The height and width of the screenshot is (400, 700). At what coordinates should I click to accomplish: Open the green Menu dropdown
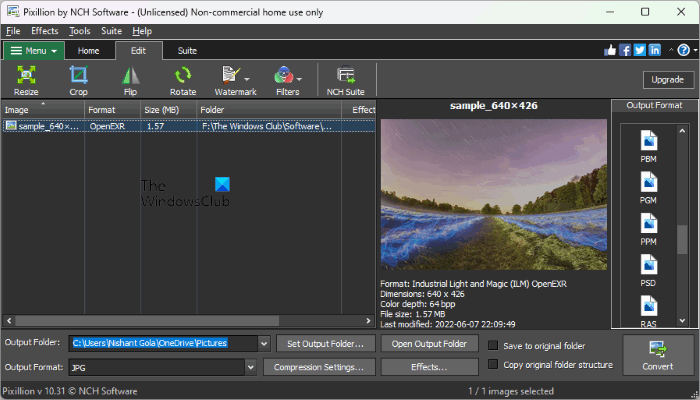tap(34, 50)
